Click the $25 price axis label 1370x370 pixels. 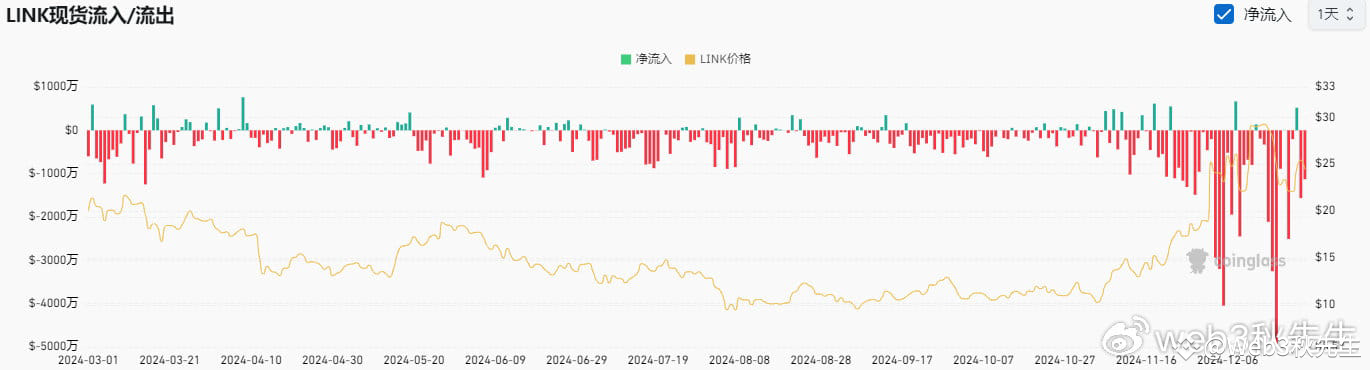click(1326, 163)
